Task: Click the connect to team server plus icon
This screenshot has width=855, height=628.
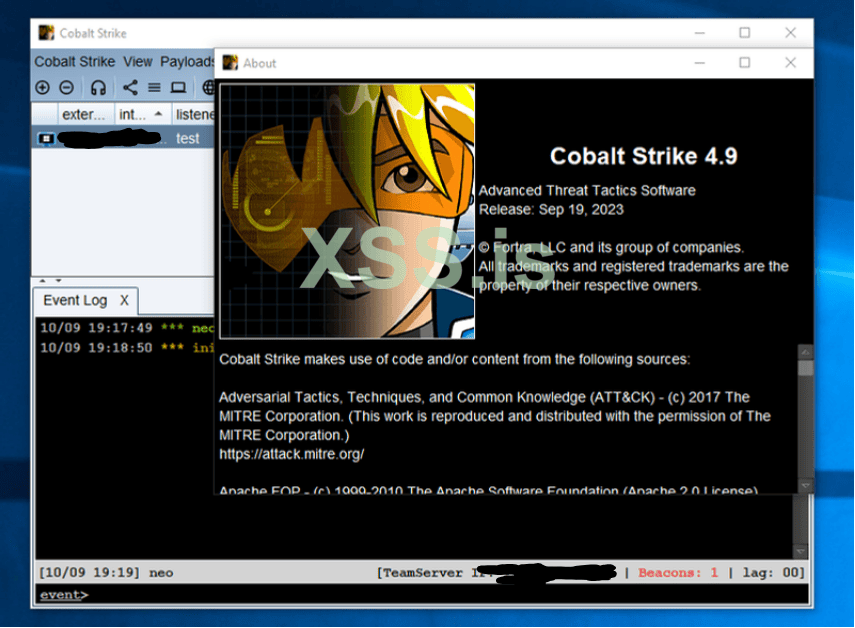Action: [x=42, y=87]
